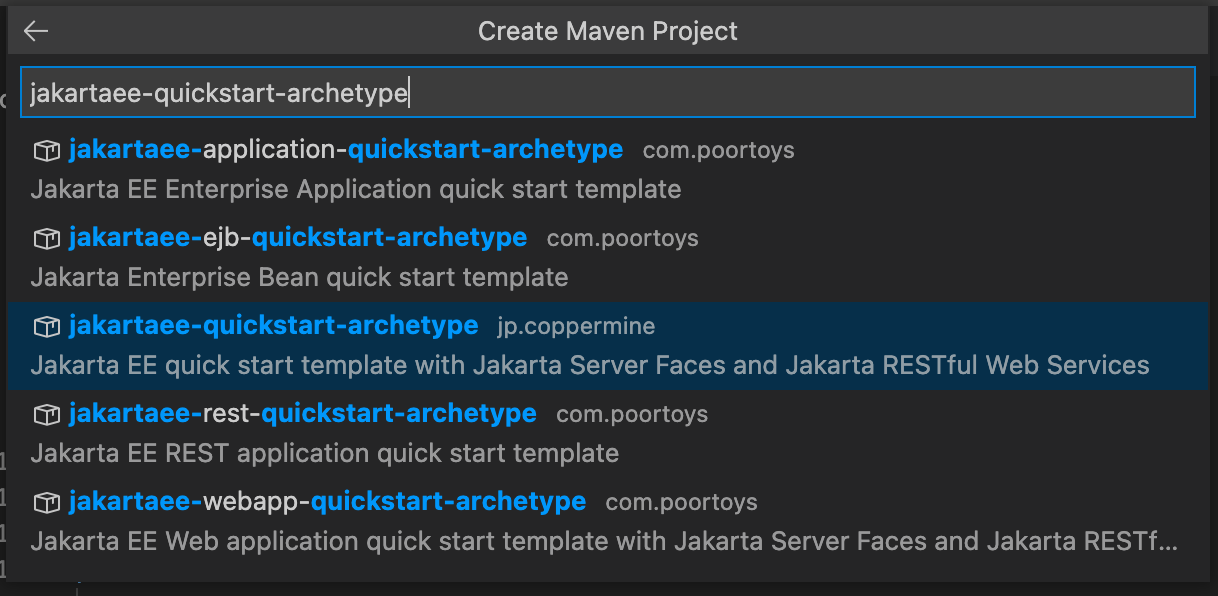Click the truncated Jakarta EE Web application description
The image size is (1218, 596).
pyautogui.click(x=604, y=541)
